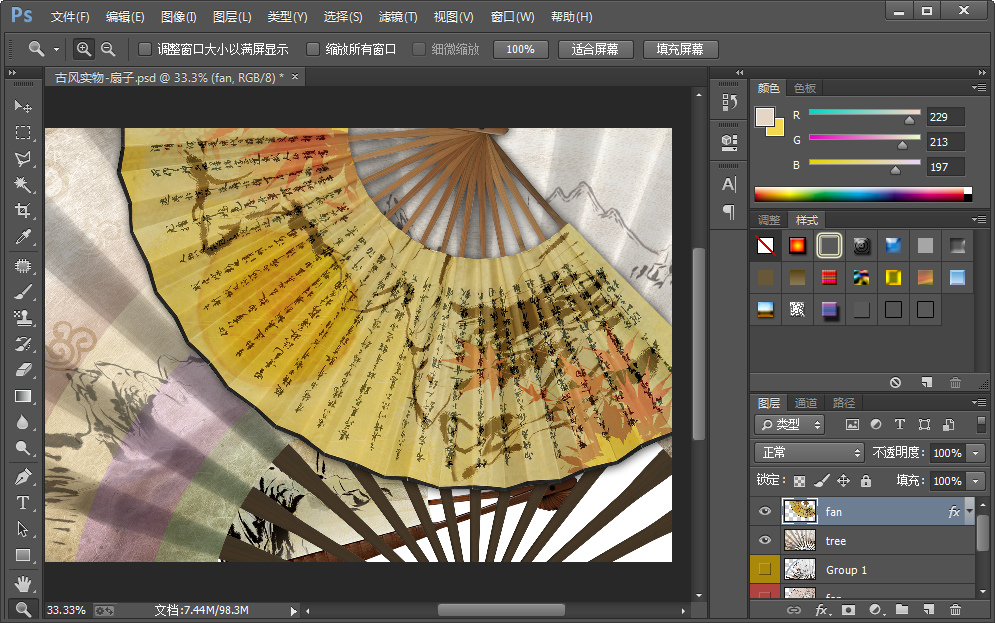Viewport: 995px width, 623px height.
Task: Hide the tree layer
Action: pyautogui.click(x=765, y=540)
